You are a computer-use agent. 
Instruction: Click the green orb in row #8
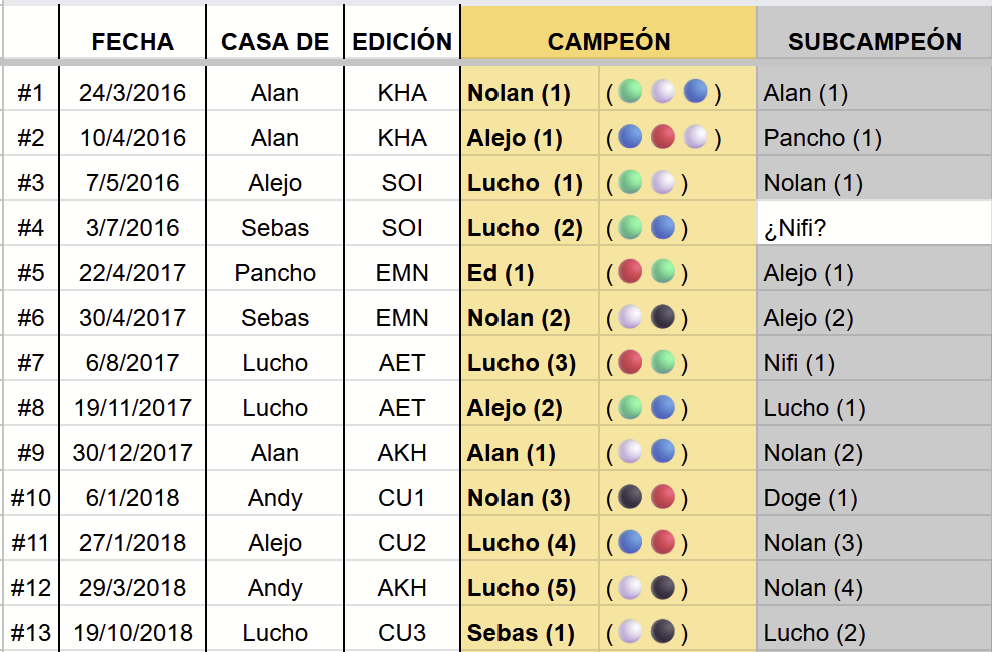629,407
